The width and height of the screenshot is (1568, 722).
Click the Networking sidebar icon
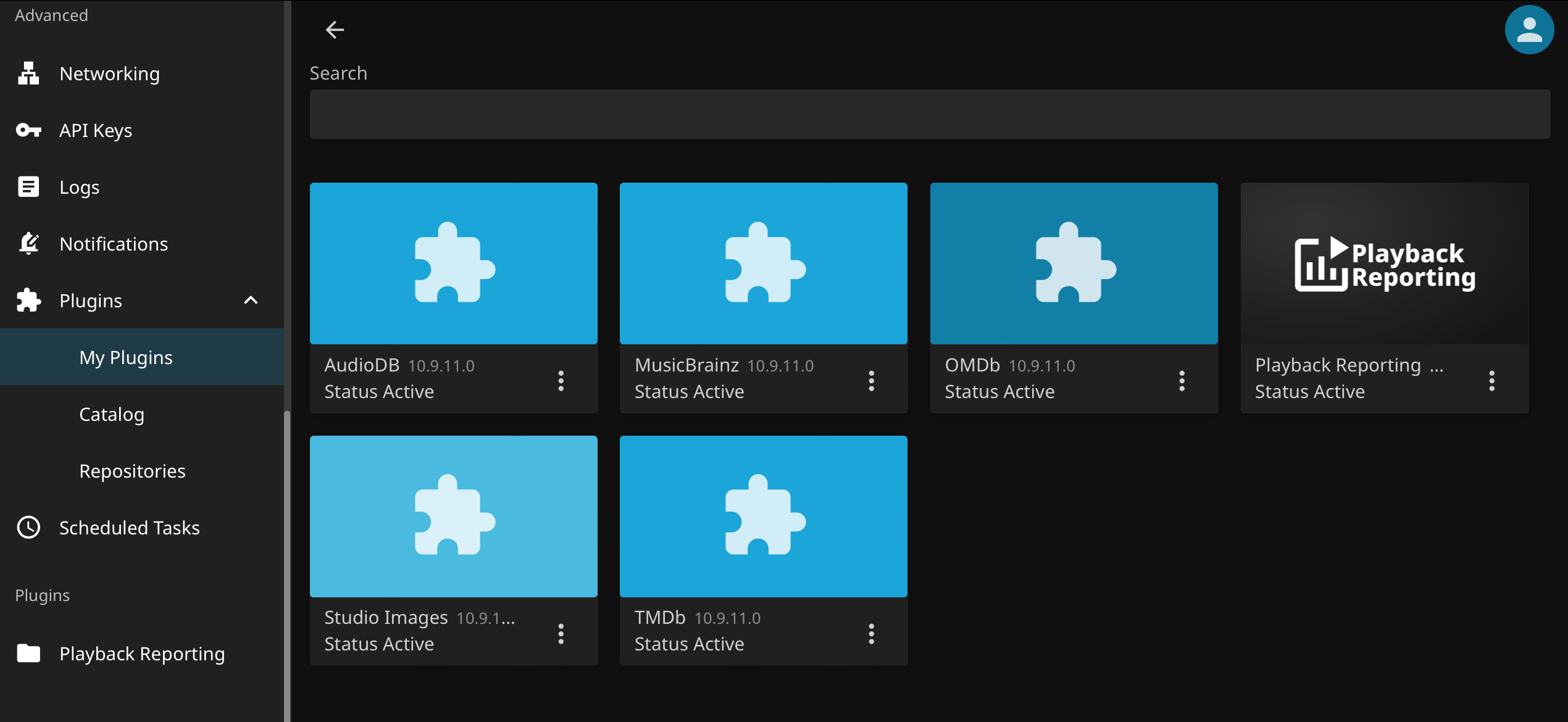tap(28, 73)
